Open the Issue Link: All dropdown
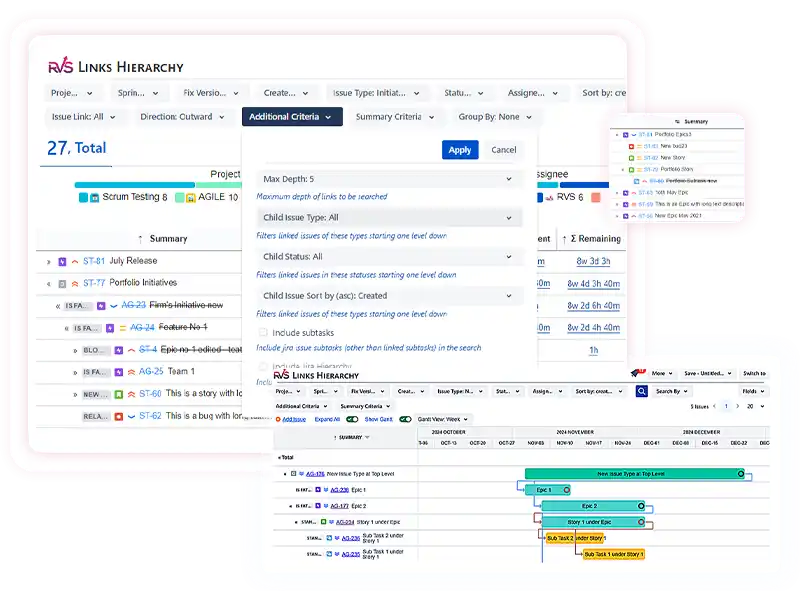This screenshot has height=591, width=800. pos(84,117)
